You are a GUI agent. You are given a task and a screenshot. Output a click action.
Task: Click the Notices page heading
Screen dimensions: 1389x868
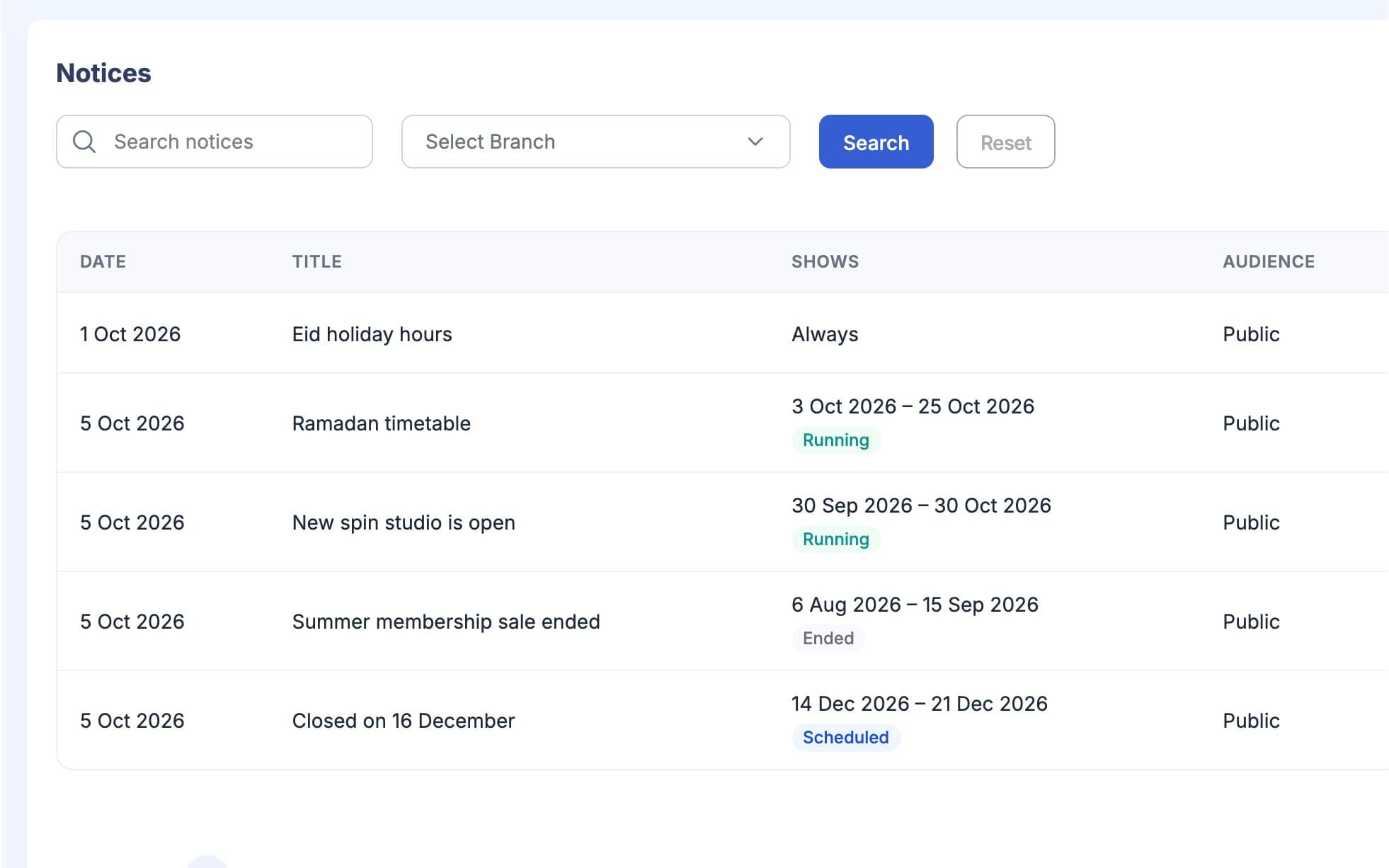pyautogui.click(x=103, y=73)
